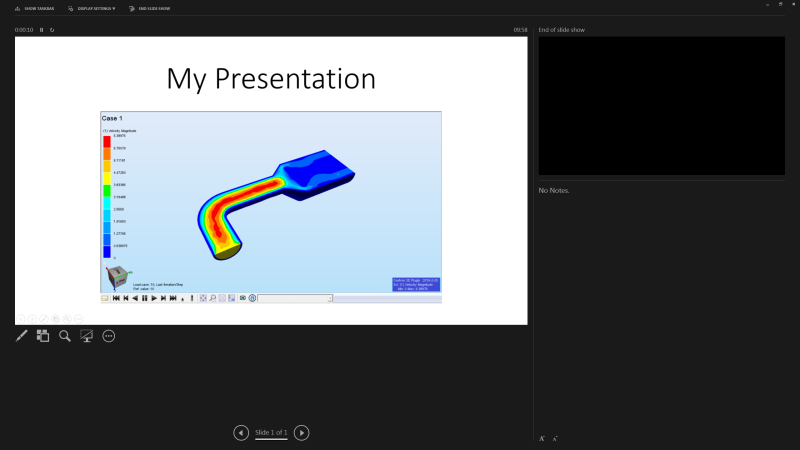Go to the previous slide arrow
Image resolution: width=800 pixels, height=450 pixels.
241,433
